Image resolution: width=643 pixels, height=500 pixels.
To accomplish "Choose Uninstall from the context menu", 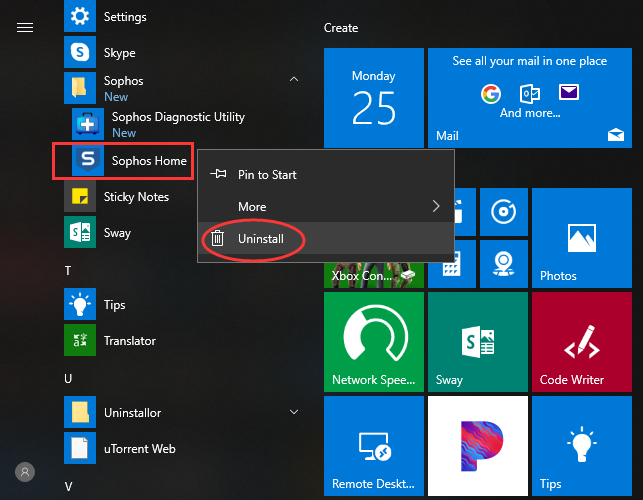I will [326, 238].
